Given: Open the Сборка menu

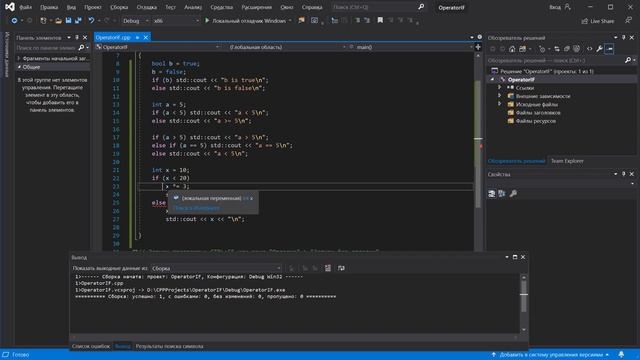Looking at the screenshot, I should click(119, 7).
